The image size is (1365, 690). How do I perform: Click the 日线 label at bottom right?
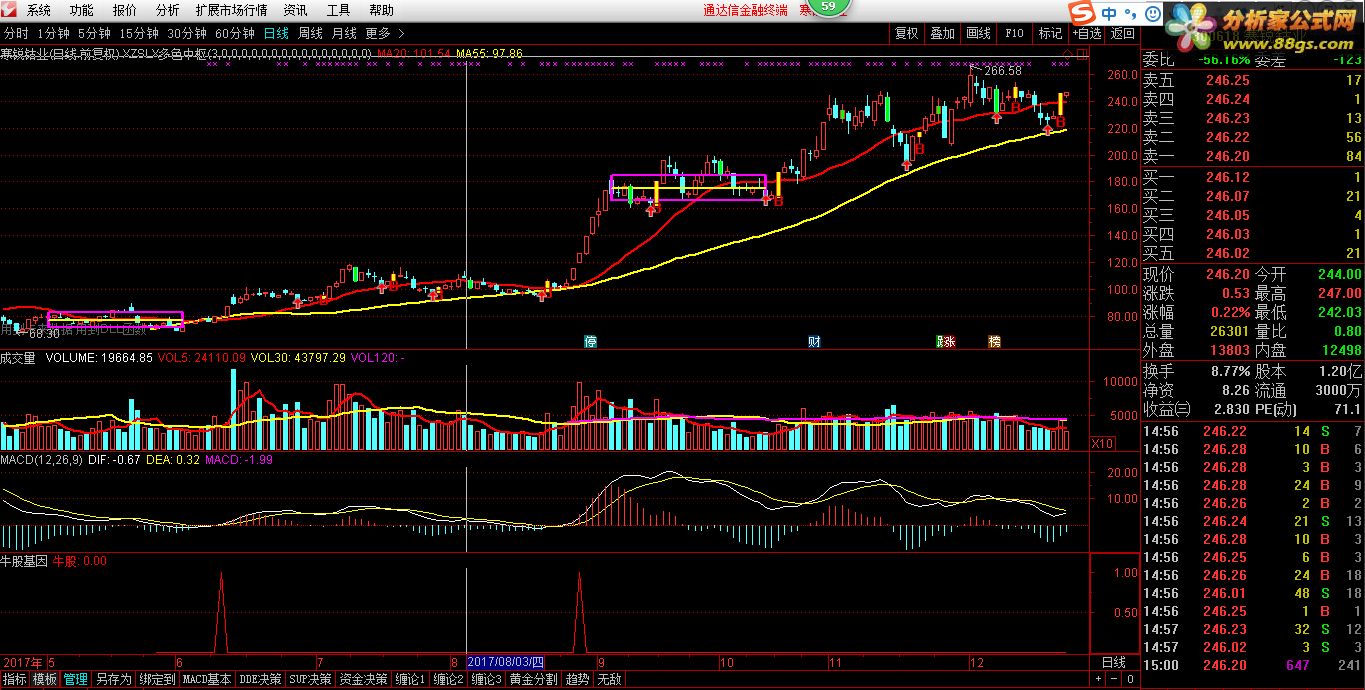tap(1113, 663)
